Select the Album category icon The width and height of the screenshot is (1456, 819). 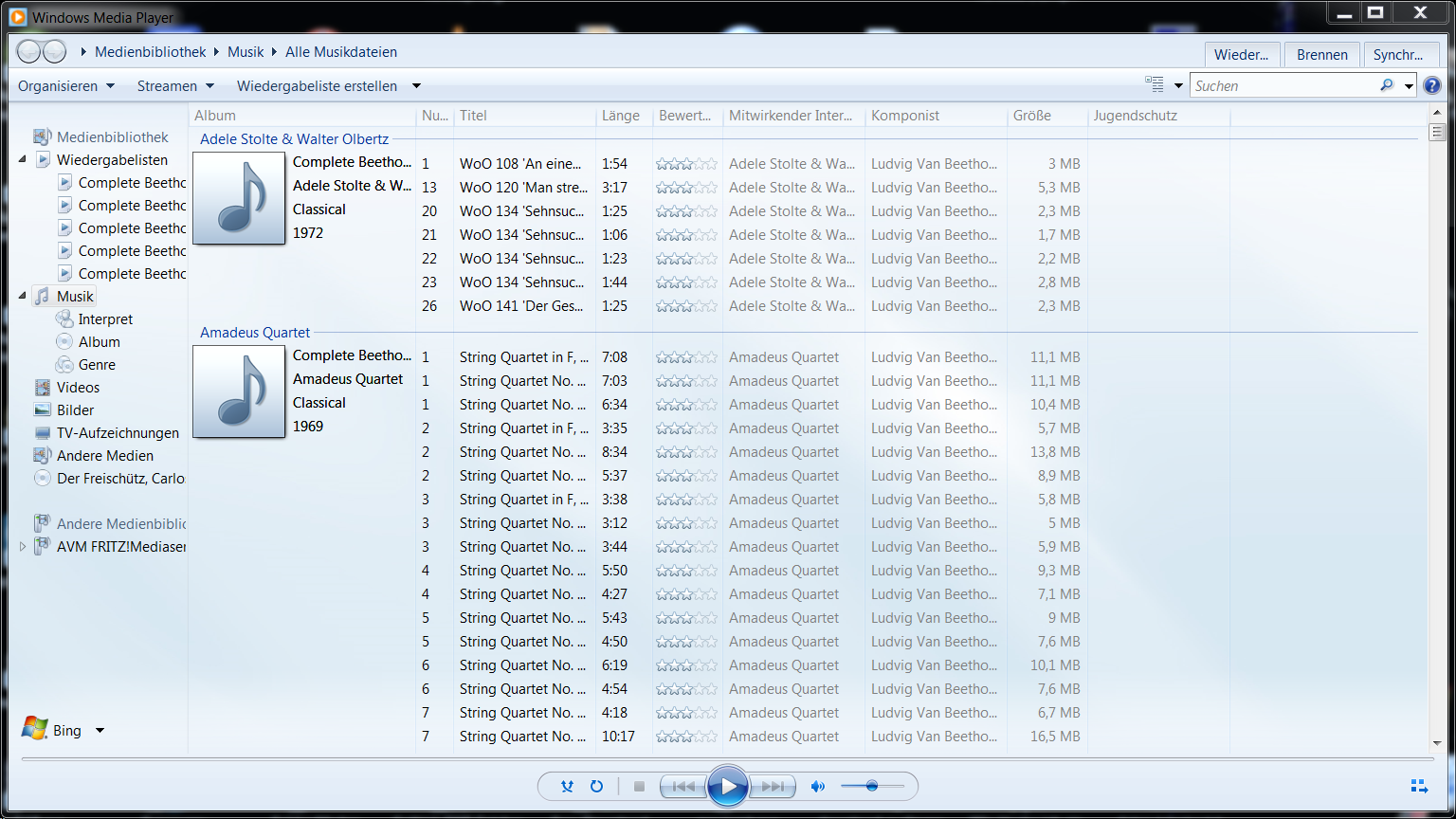[x=64, y=341]
